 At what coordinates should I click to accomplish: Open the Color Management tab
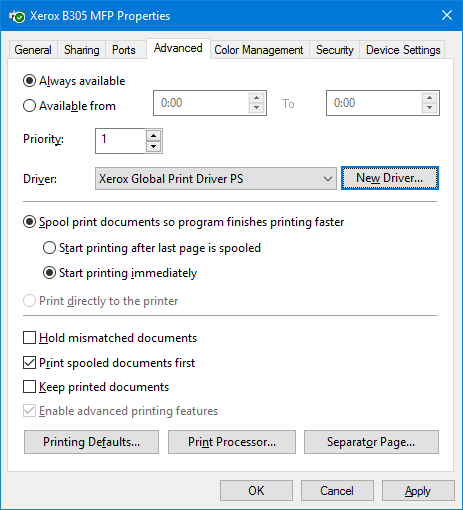[x=259, y=50]
